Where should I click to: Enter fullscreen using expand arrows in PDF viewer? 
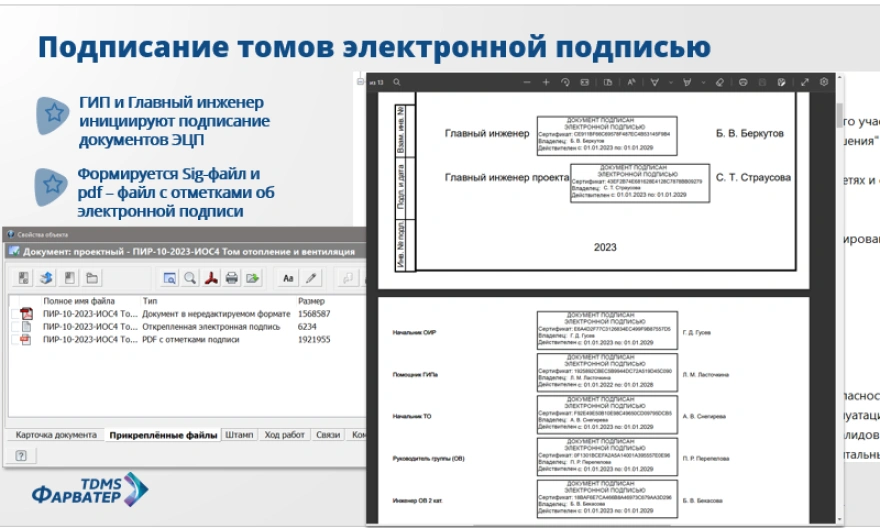click(x=805, y=82)
